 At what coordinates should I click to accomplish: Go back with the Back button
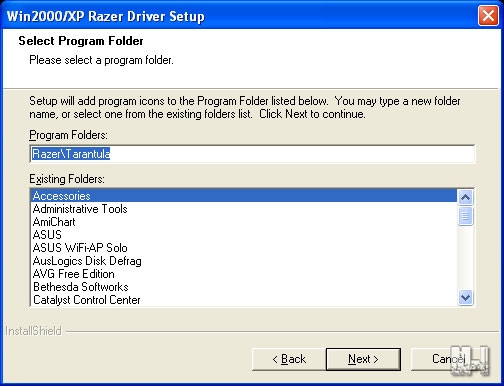289,359
